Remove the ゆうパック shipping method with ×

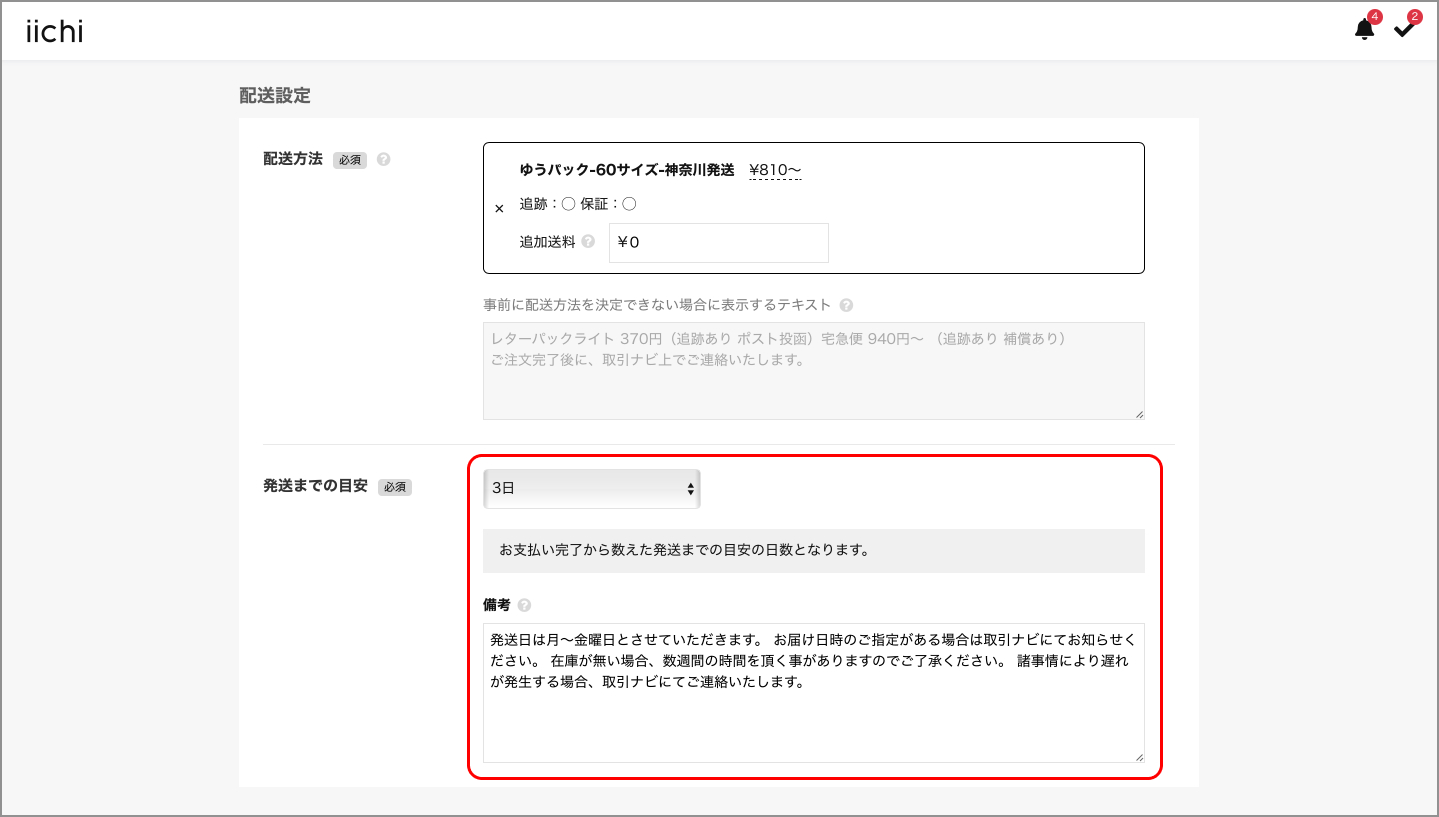499,209
